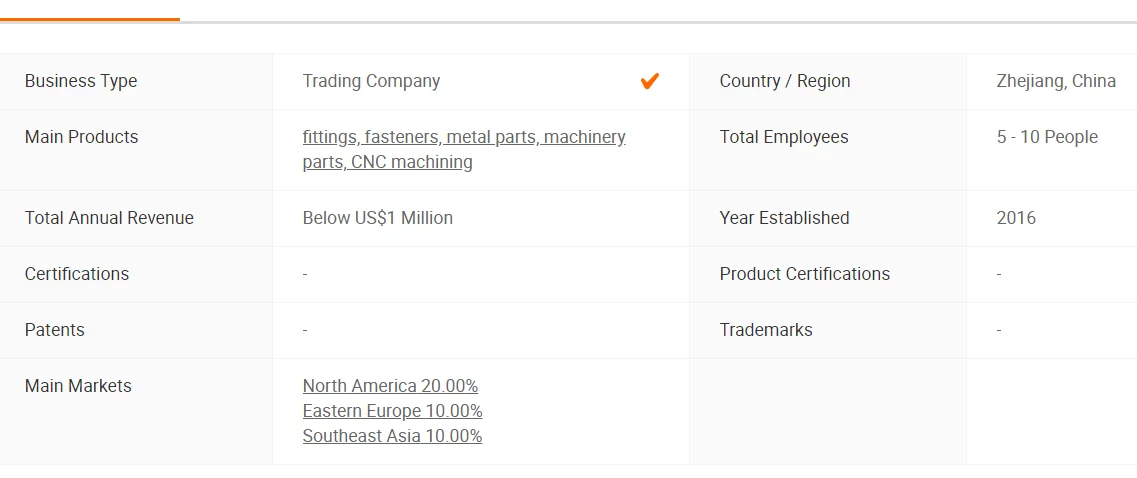Click the "Country / Region" label
This screenshot has width=1137, height=478.
click(785, 81)
